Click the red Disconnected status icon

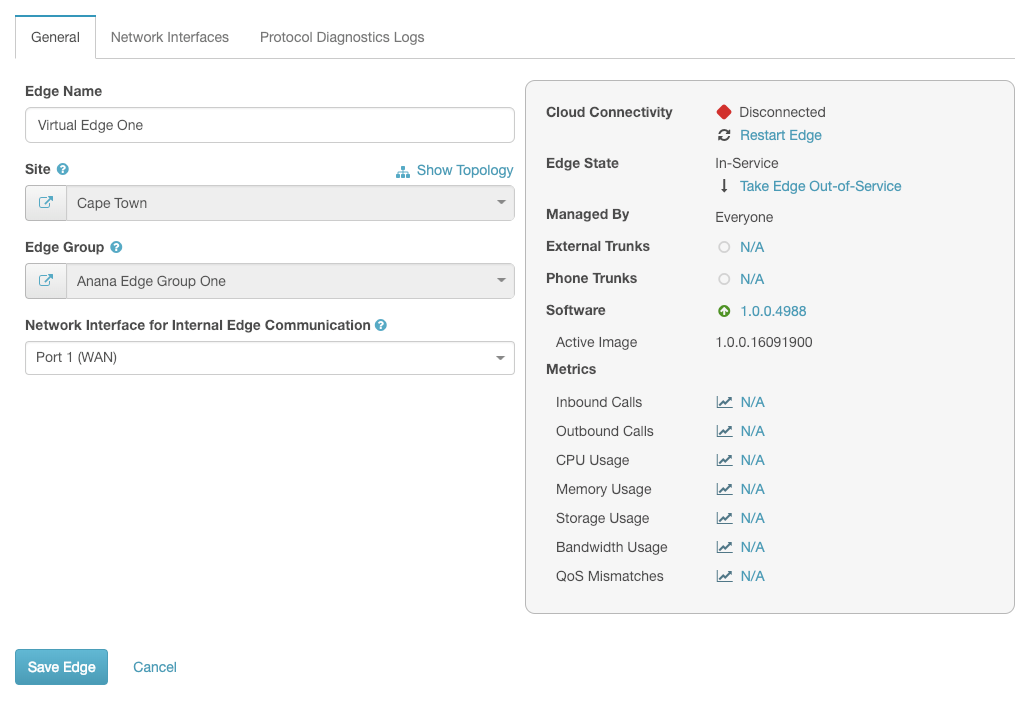pyautogui.click(x=724, y=112)
